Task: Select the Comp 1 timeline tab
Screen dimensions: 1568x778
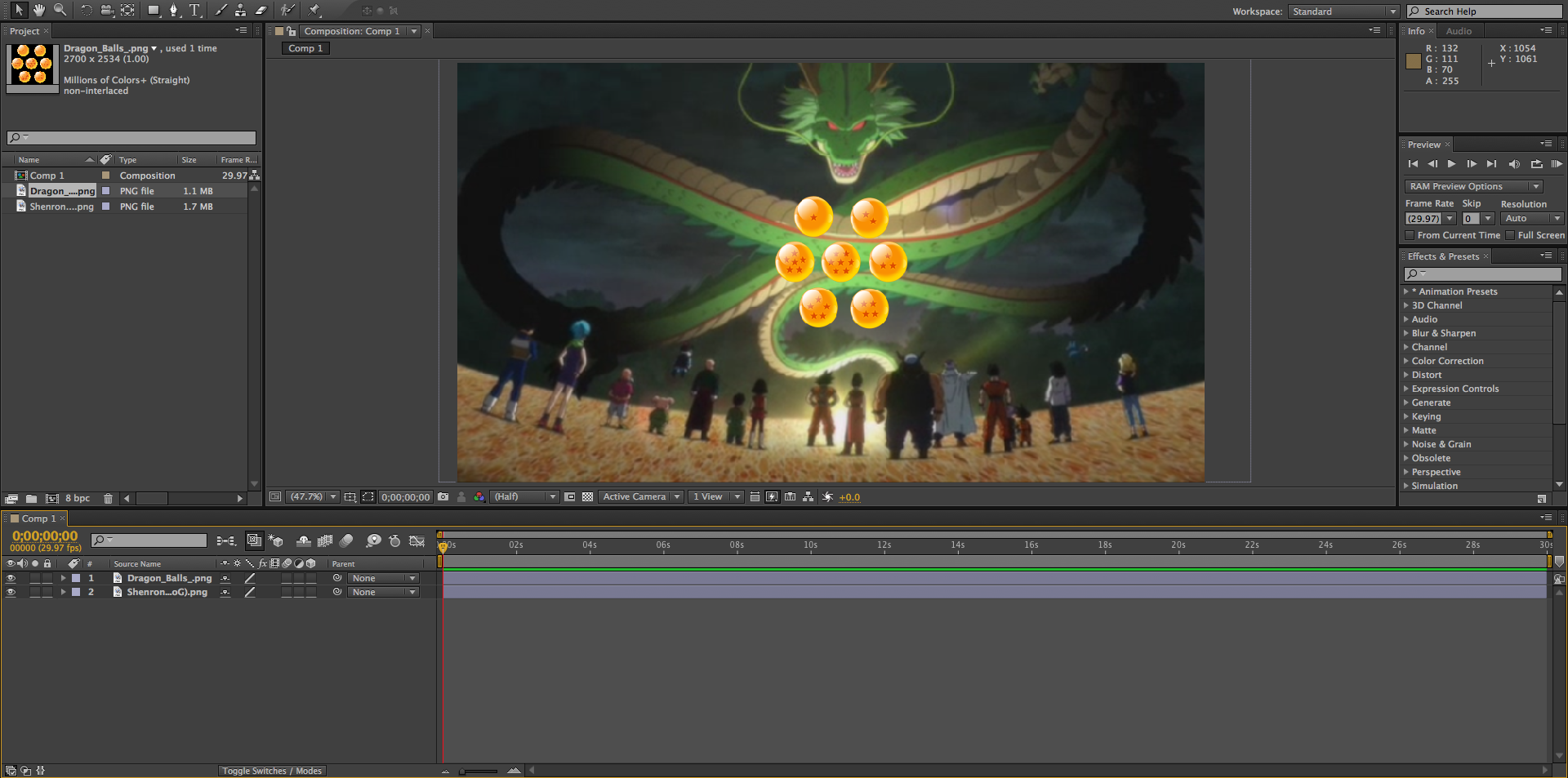Action: (x=38, y=518)
